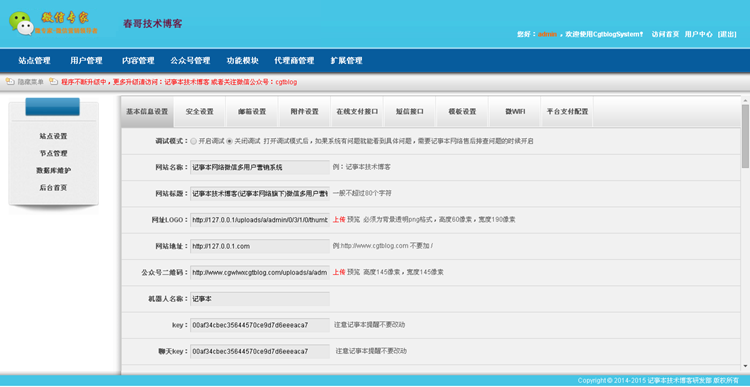Click the 网站名称 input field
Screen dimensions: 750x387
click(x=260, y=167)
